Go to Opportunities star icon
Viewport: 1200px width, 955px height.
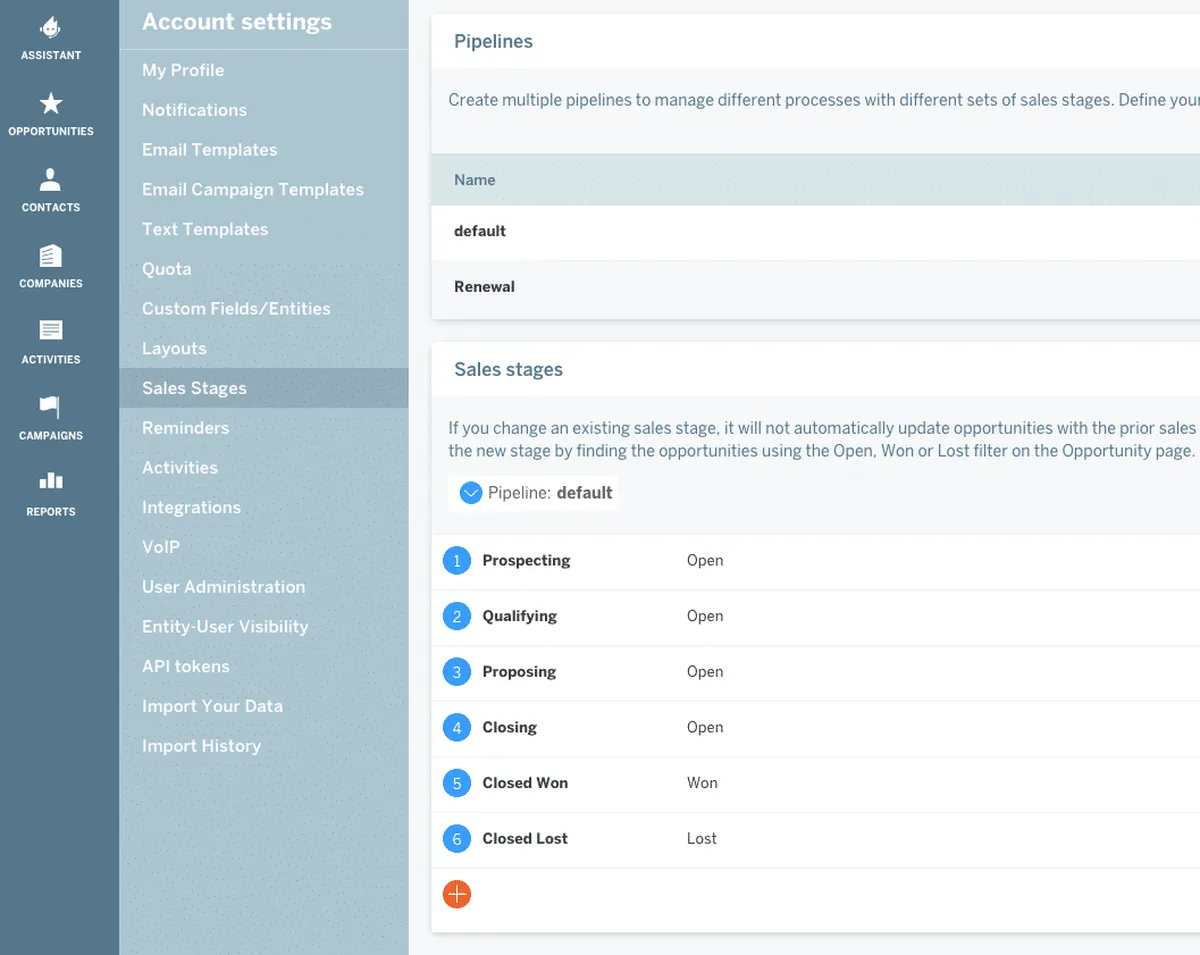(51, 103)
